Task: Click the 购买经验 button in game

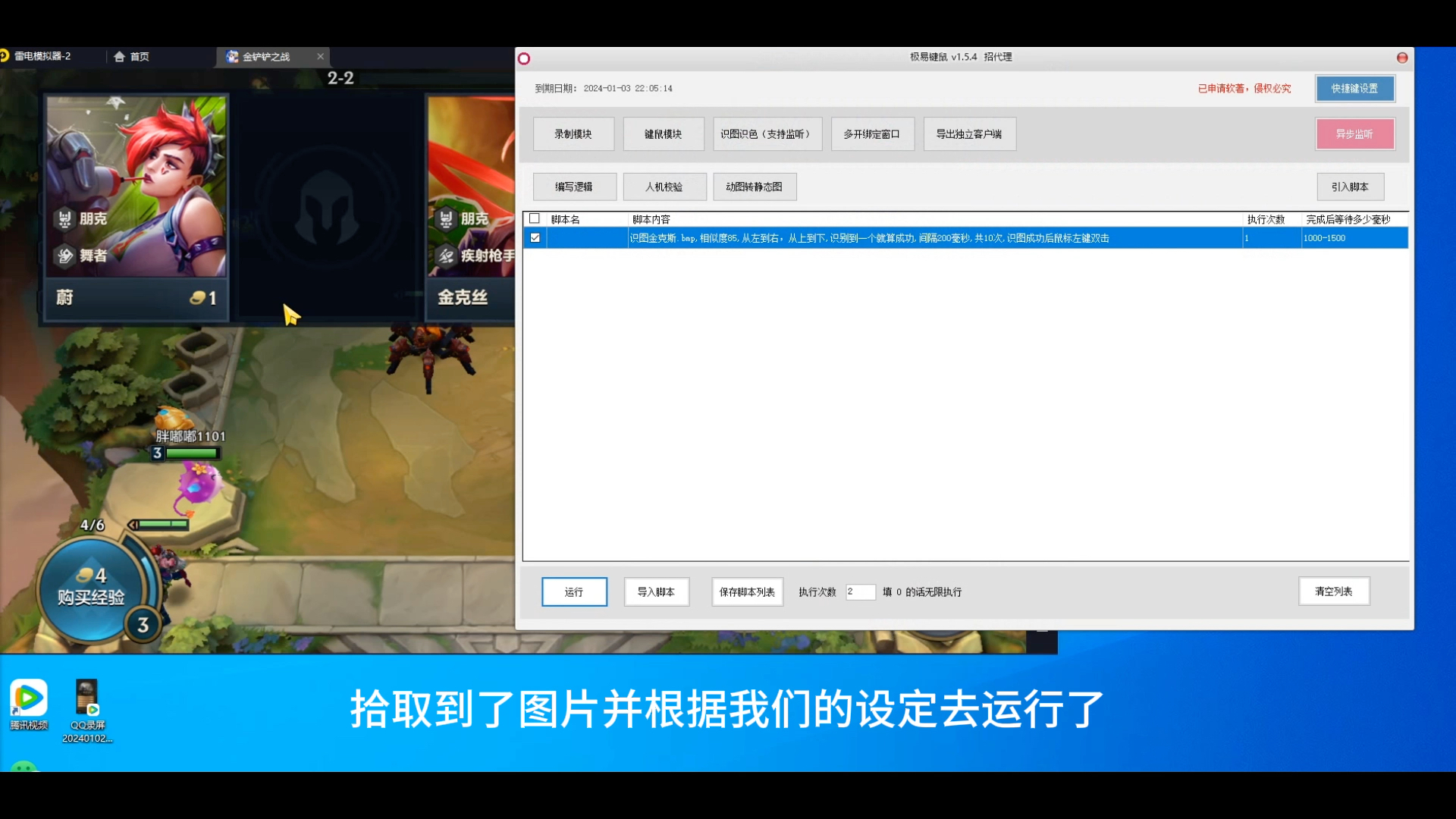Action: (x=91, y=588)
